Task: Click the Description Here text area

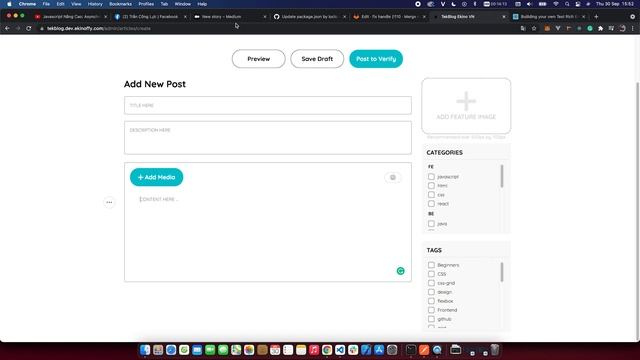Action: (268, 138)
